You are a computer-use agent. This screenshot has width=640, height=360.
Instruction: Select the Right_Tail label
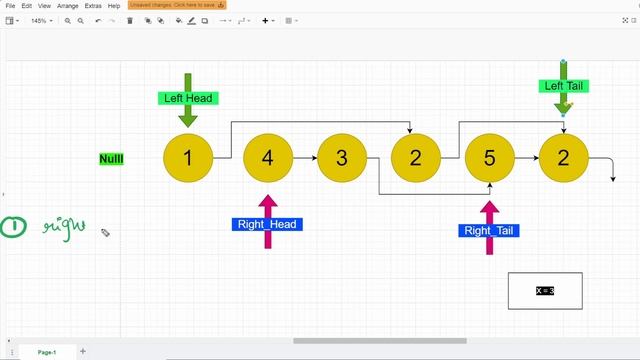(489, 231)
